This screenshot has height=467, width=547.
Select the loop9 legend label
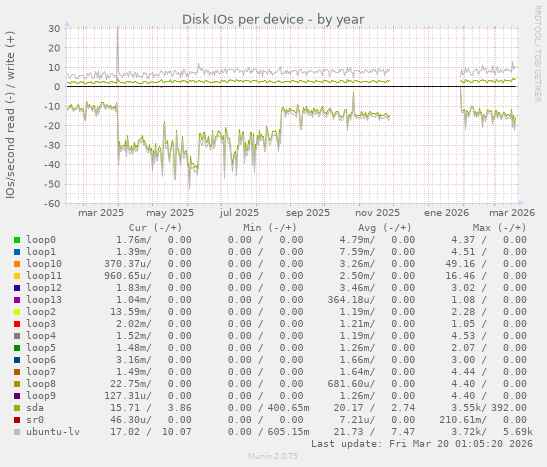[41, 396]
